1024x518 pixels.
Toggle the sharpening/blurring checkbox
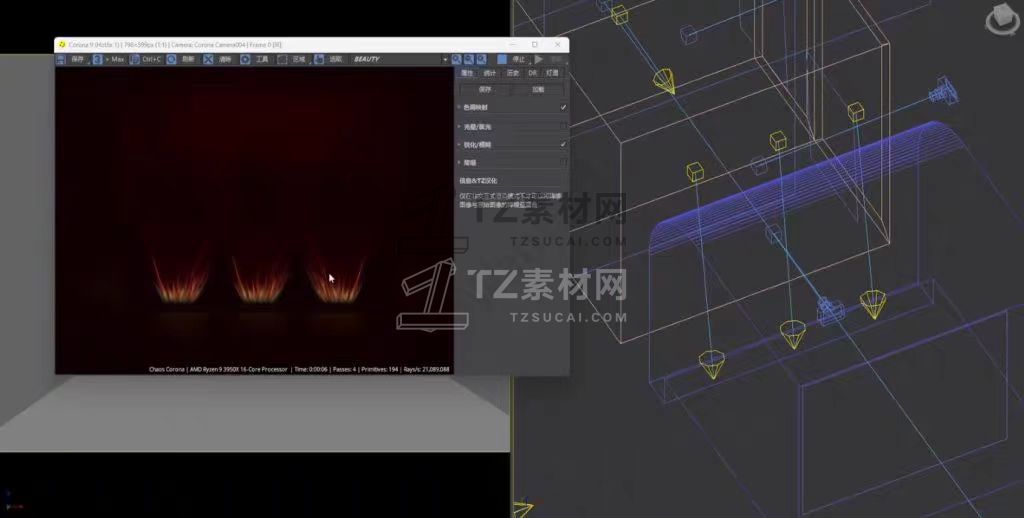(563, 144)
